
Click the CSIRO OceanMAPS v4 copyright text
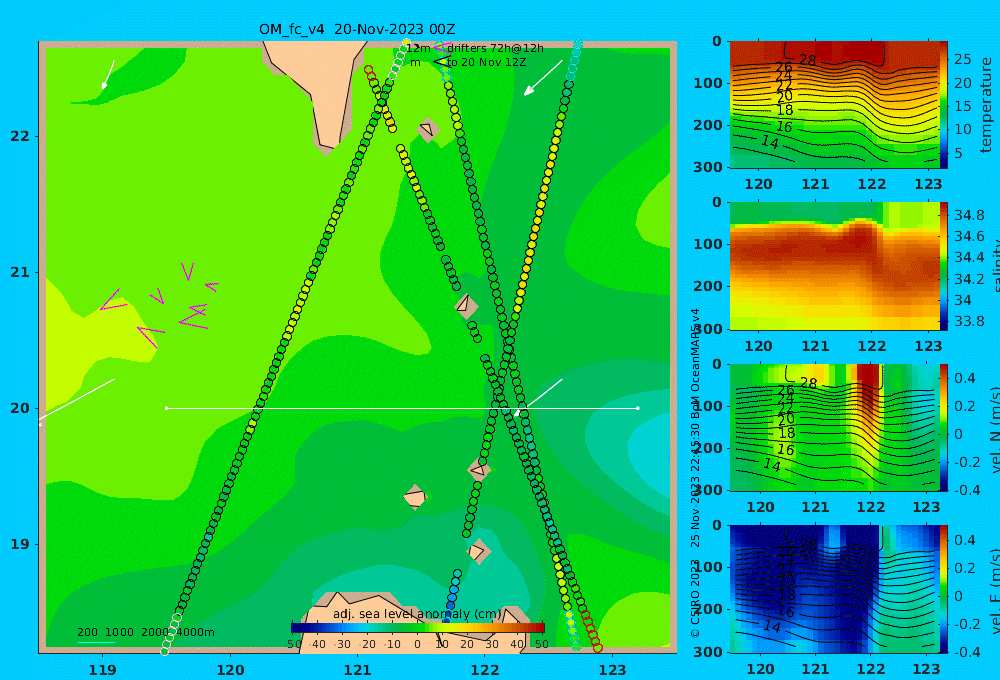tap(695, 473)
